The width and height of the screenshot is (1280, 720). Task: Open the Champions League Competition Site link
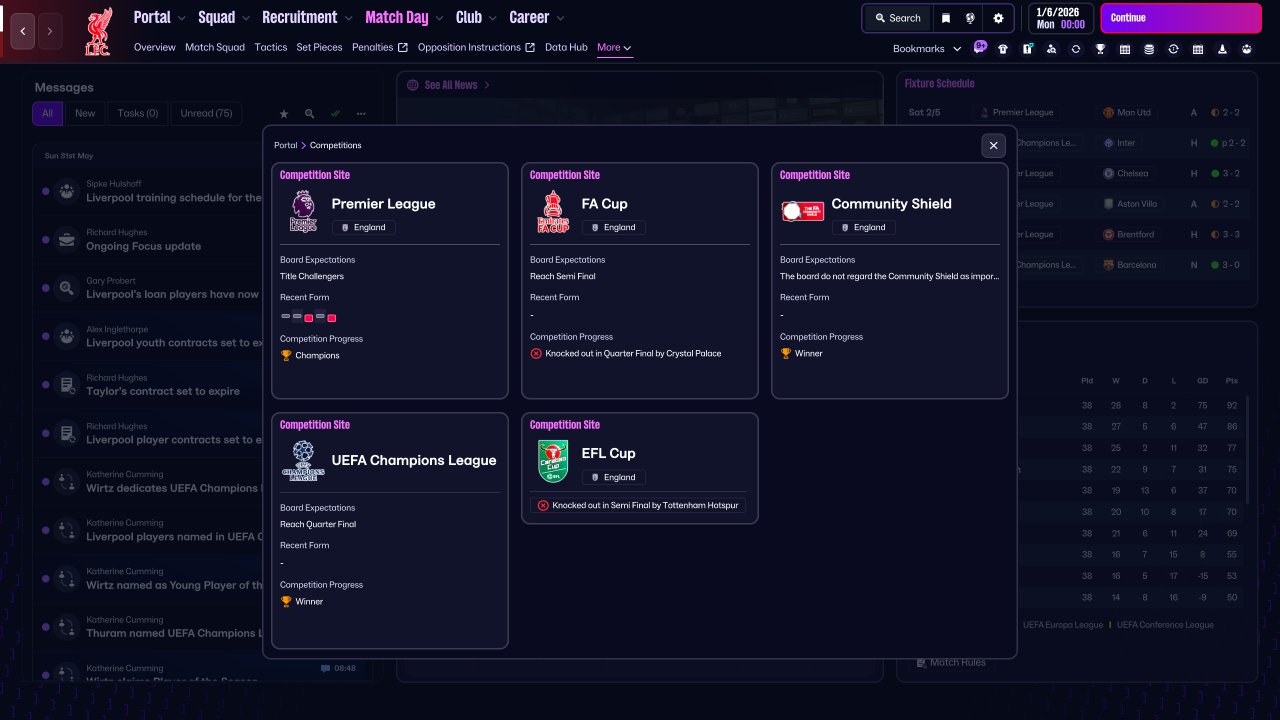(314, 425)
